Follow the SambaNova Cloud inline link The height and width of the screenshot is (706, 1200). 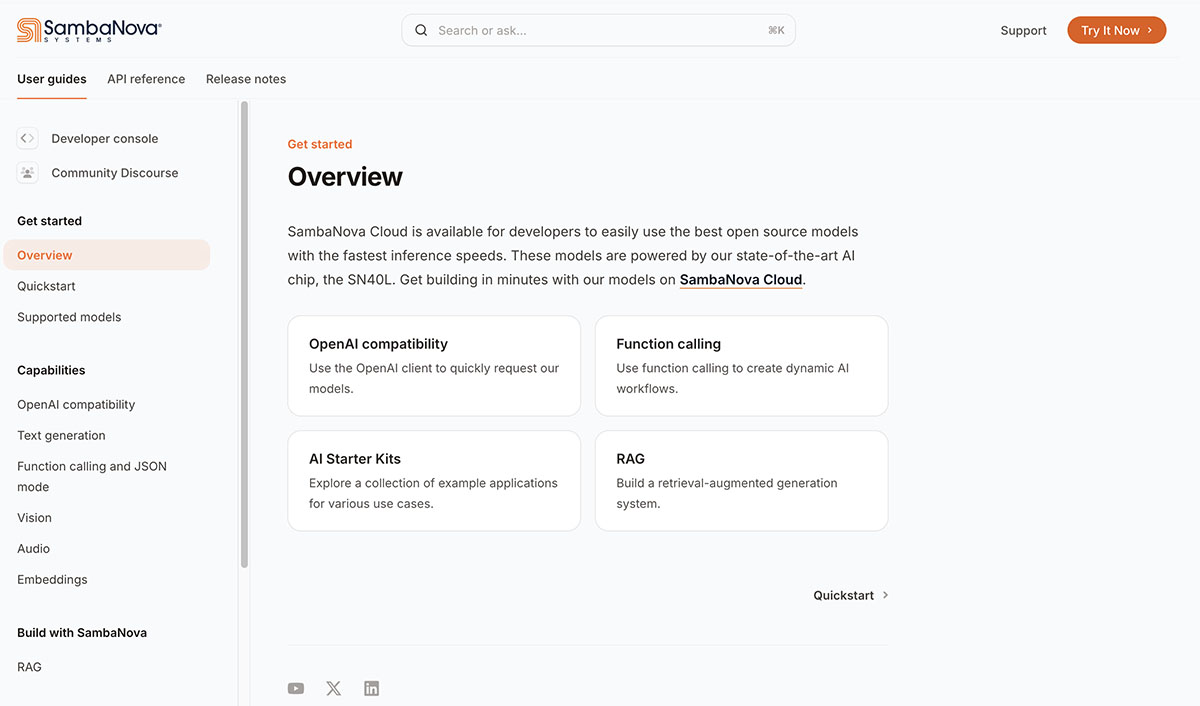[741, 280]
